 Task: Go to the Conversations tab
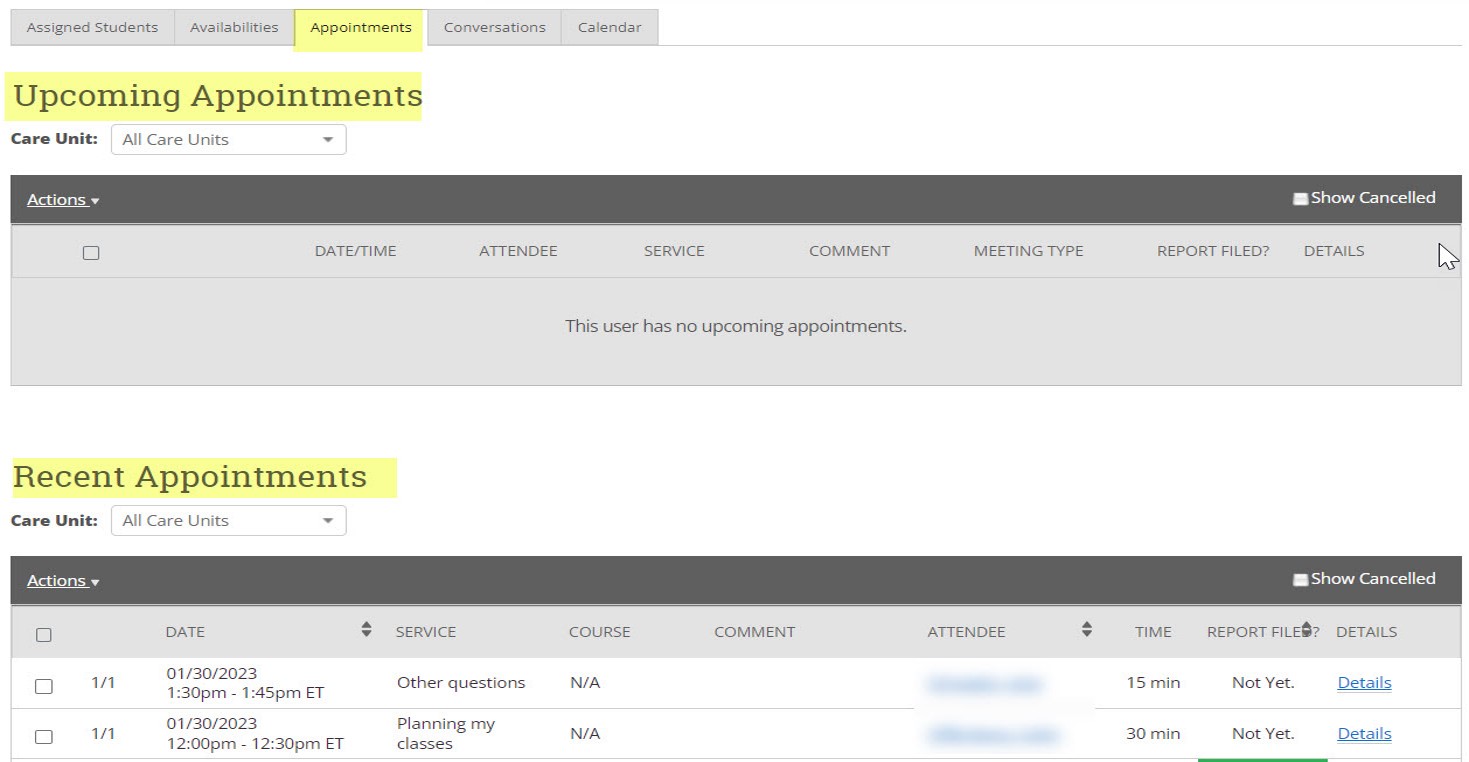pos(494,28)
